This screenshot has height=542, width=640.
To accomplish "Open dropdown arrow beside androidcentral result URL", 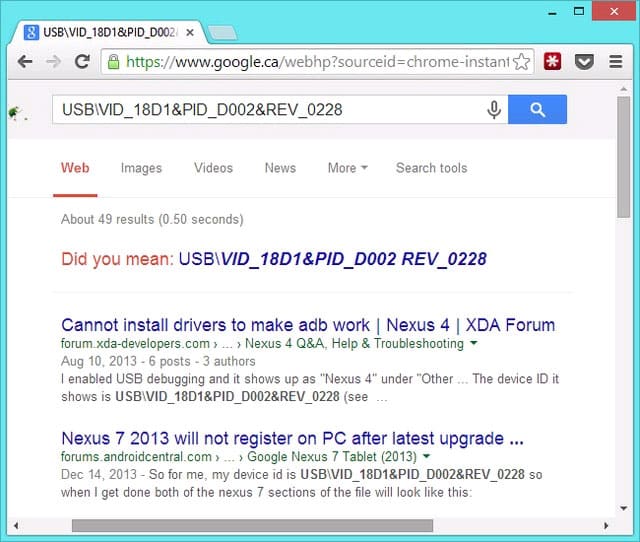I will tap(426, 456).
